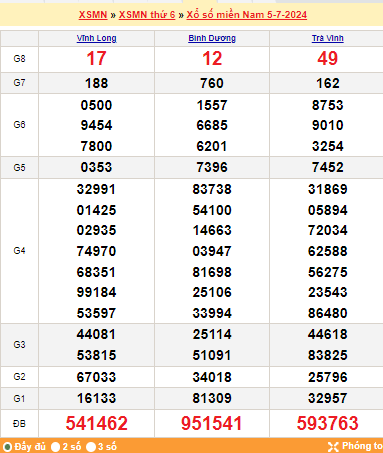Click G6 number 3254

point(328,146)
